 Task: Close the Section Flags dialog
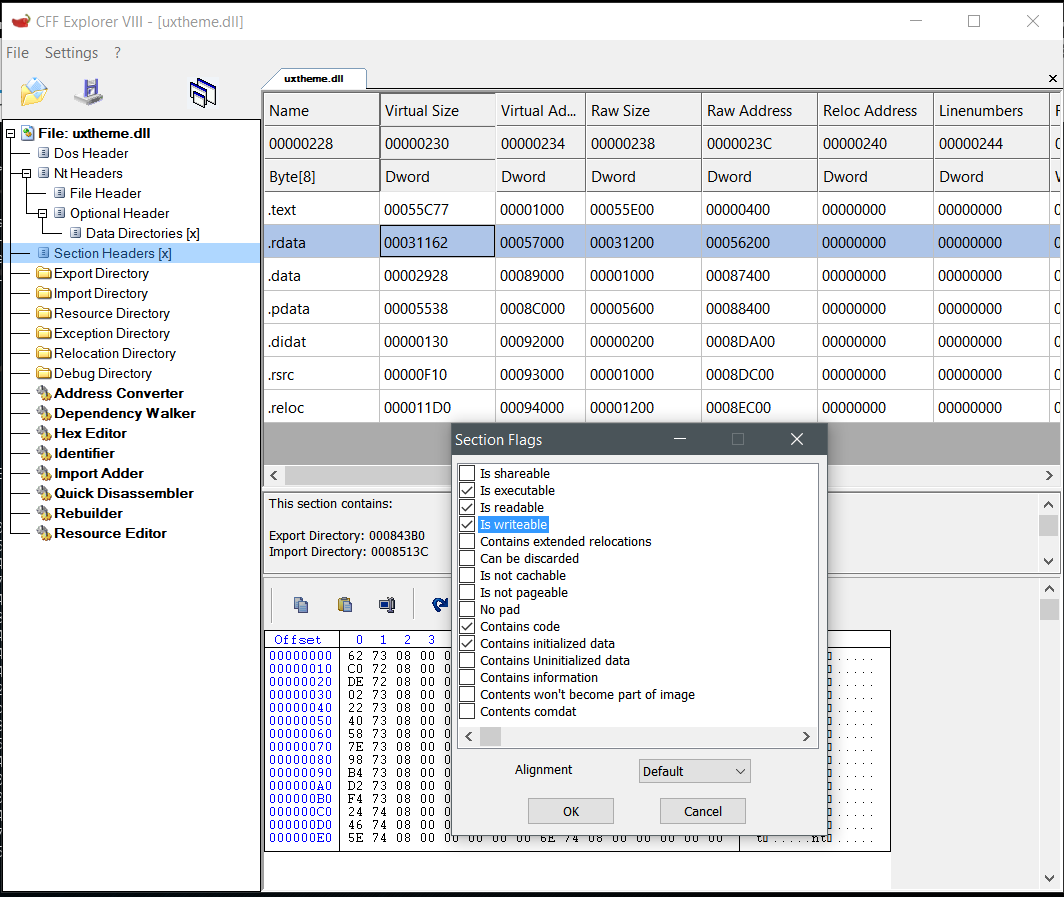(797, 440)
